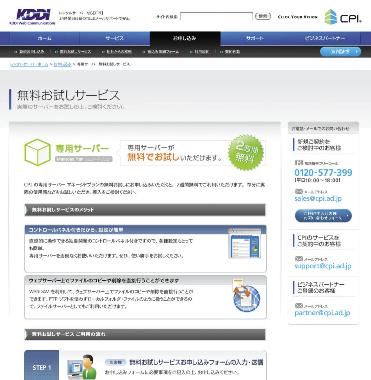The image size is (371, 380).
Task: Call phone number 0120-577-399
Action: (x=323, y=172)
